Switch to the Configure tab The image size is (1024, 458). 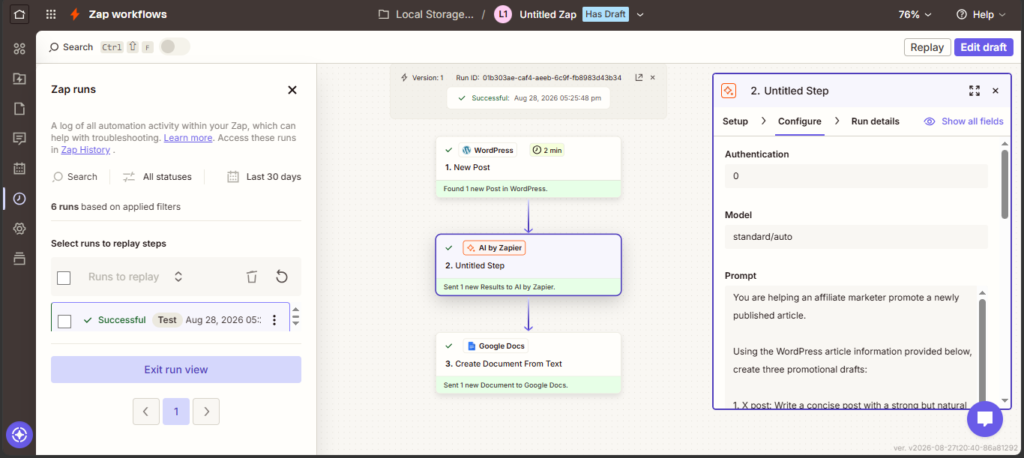(799, 122)
